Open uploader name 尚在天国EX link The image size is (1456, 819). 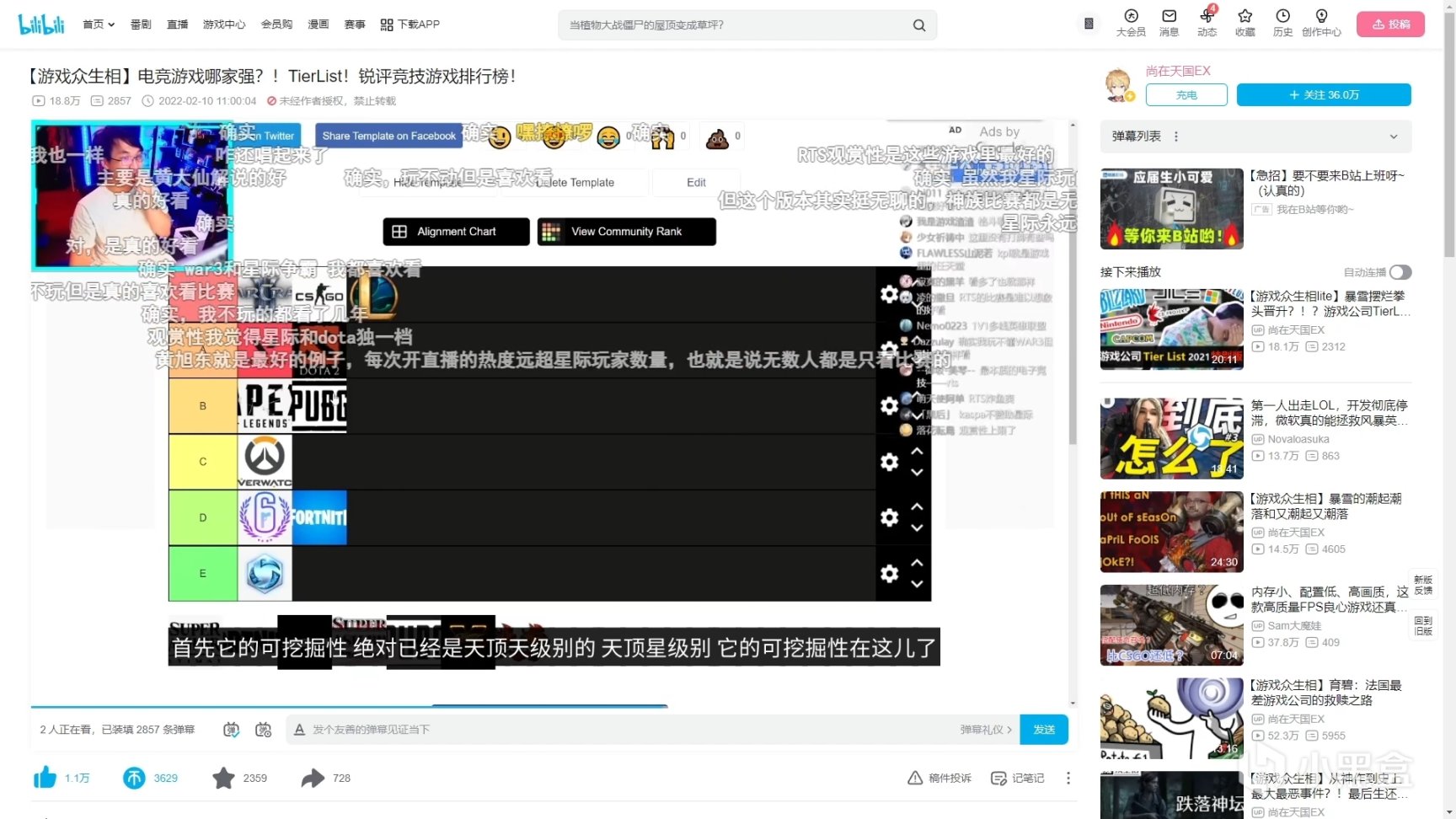(1178, 71)
